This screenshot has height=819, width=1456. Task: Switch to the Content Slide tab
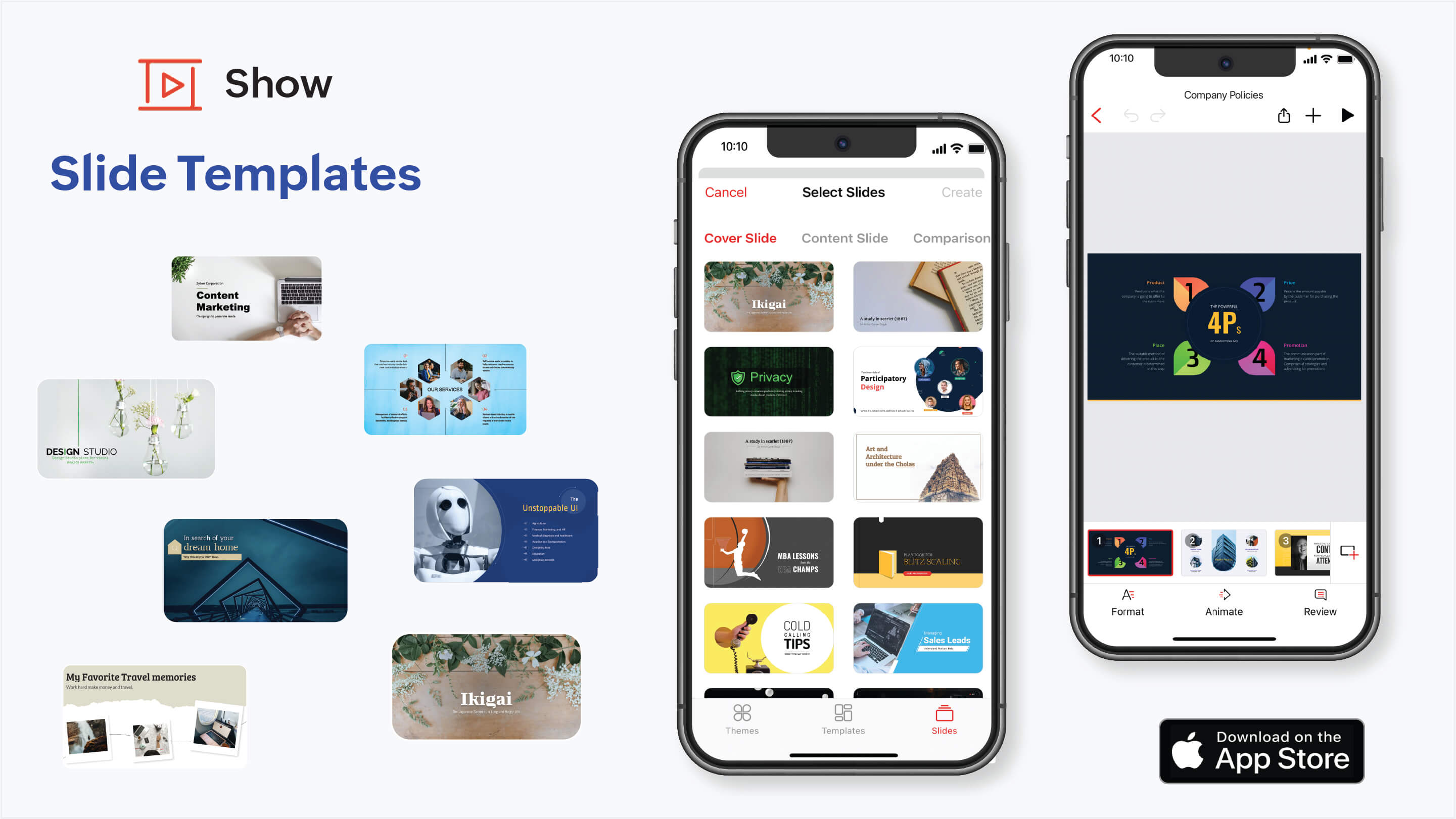click(844, 238)
